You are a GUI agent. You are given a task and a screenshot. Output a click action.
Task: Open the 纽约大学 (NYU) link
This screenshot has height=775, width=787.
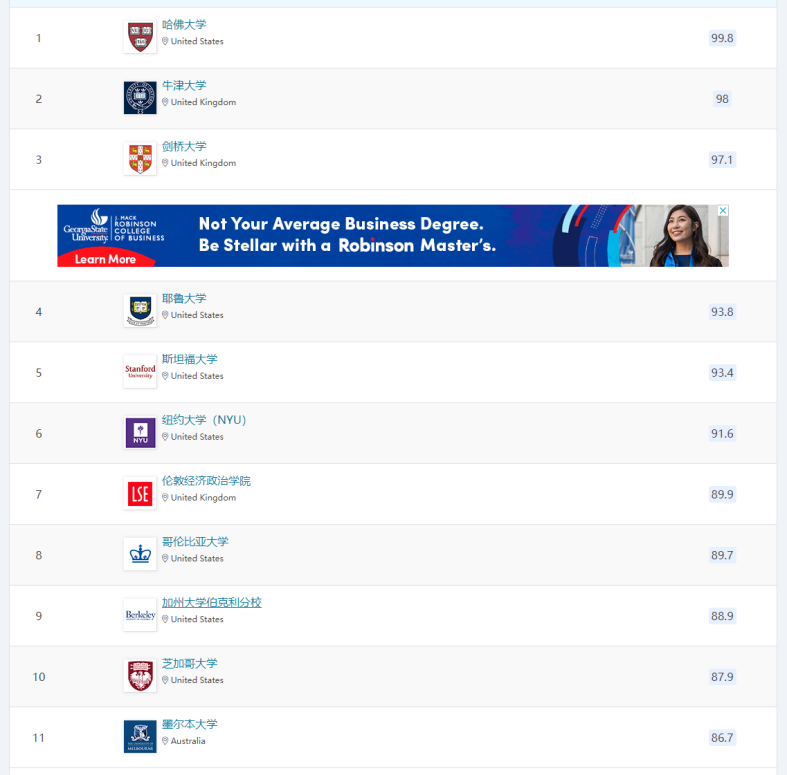[204, 420]
